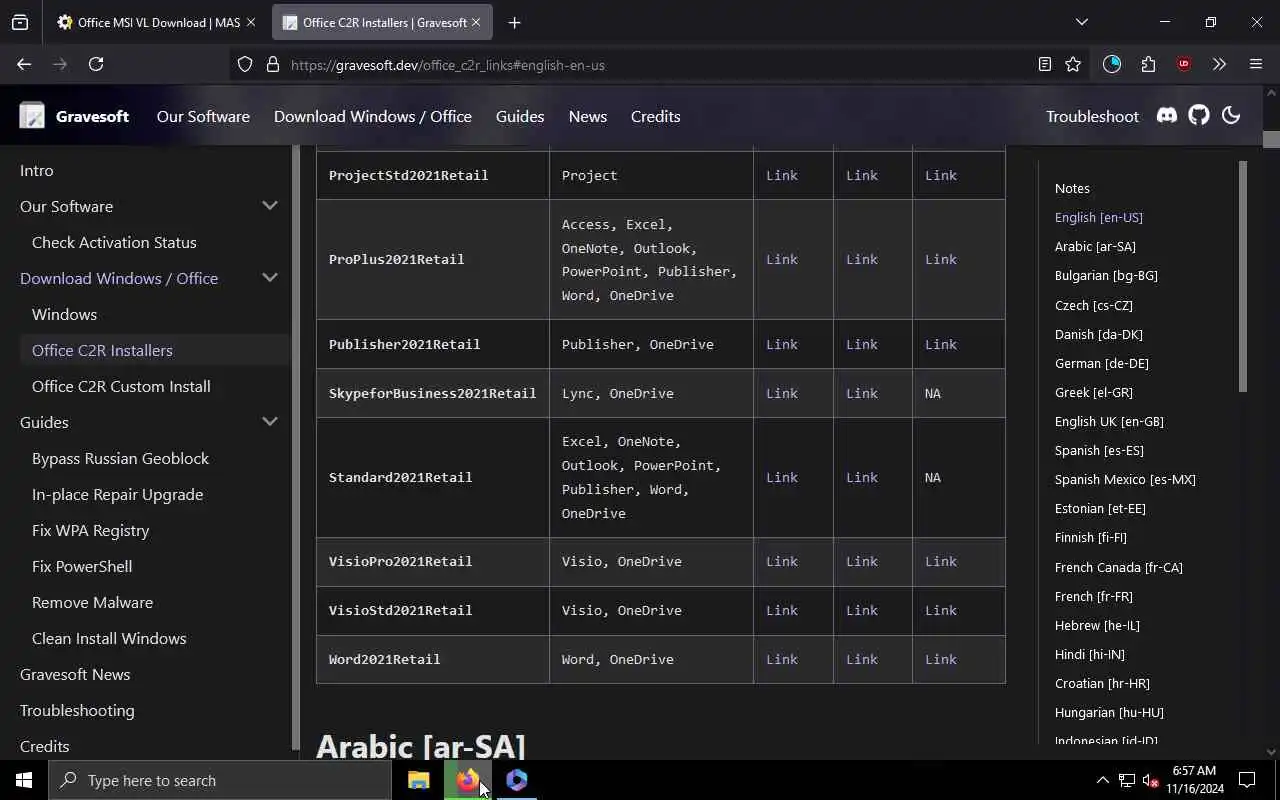Screen dimensions: 1280x800
Task: Open a new tab with plus
Action: pyautogui.click(x=514, y=22)
